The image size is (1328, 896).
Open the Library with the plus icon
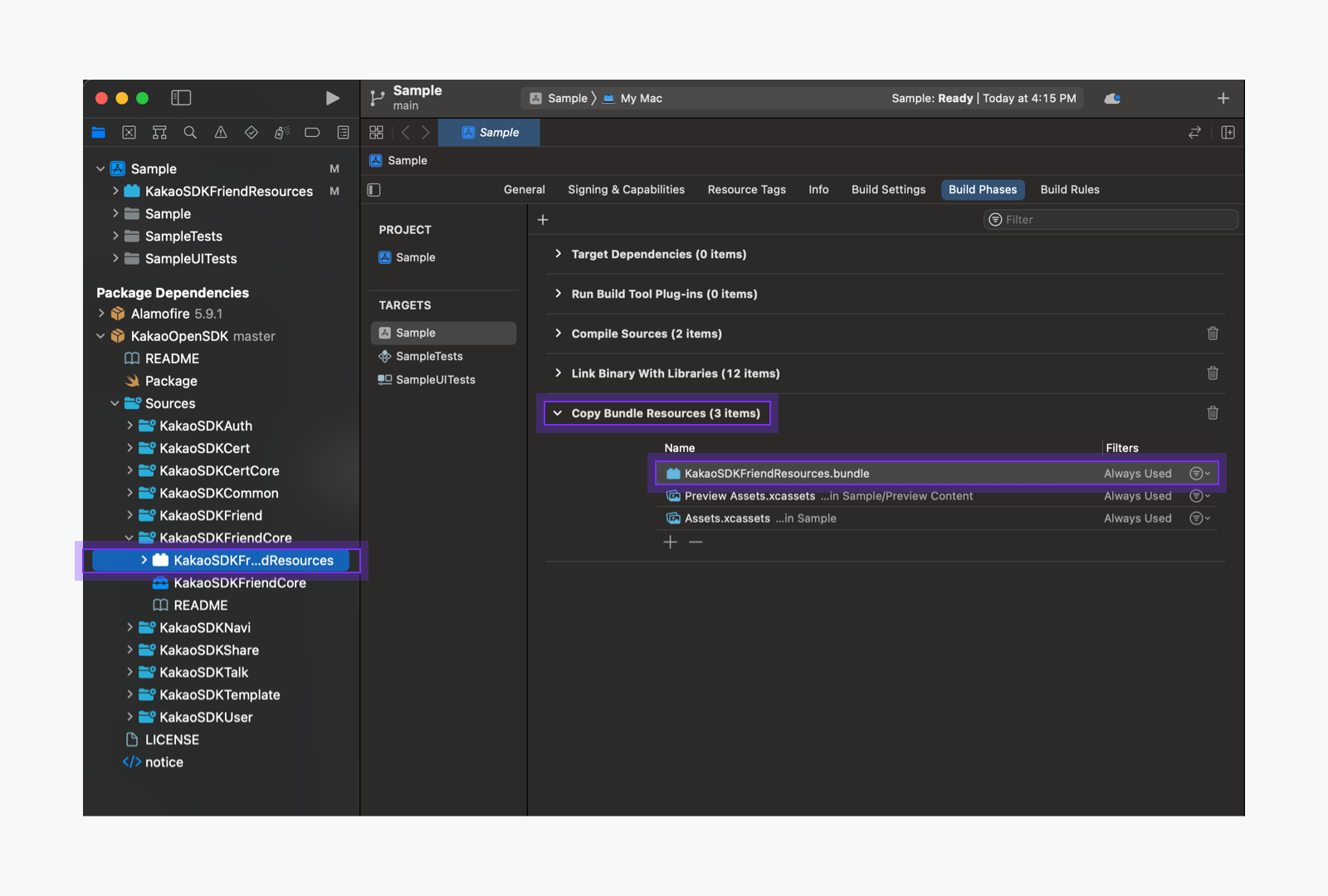coord(1223,98)
